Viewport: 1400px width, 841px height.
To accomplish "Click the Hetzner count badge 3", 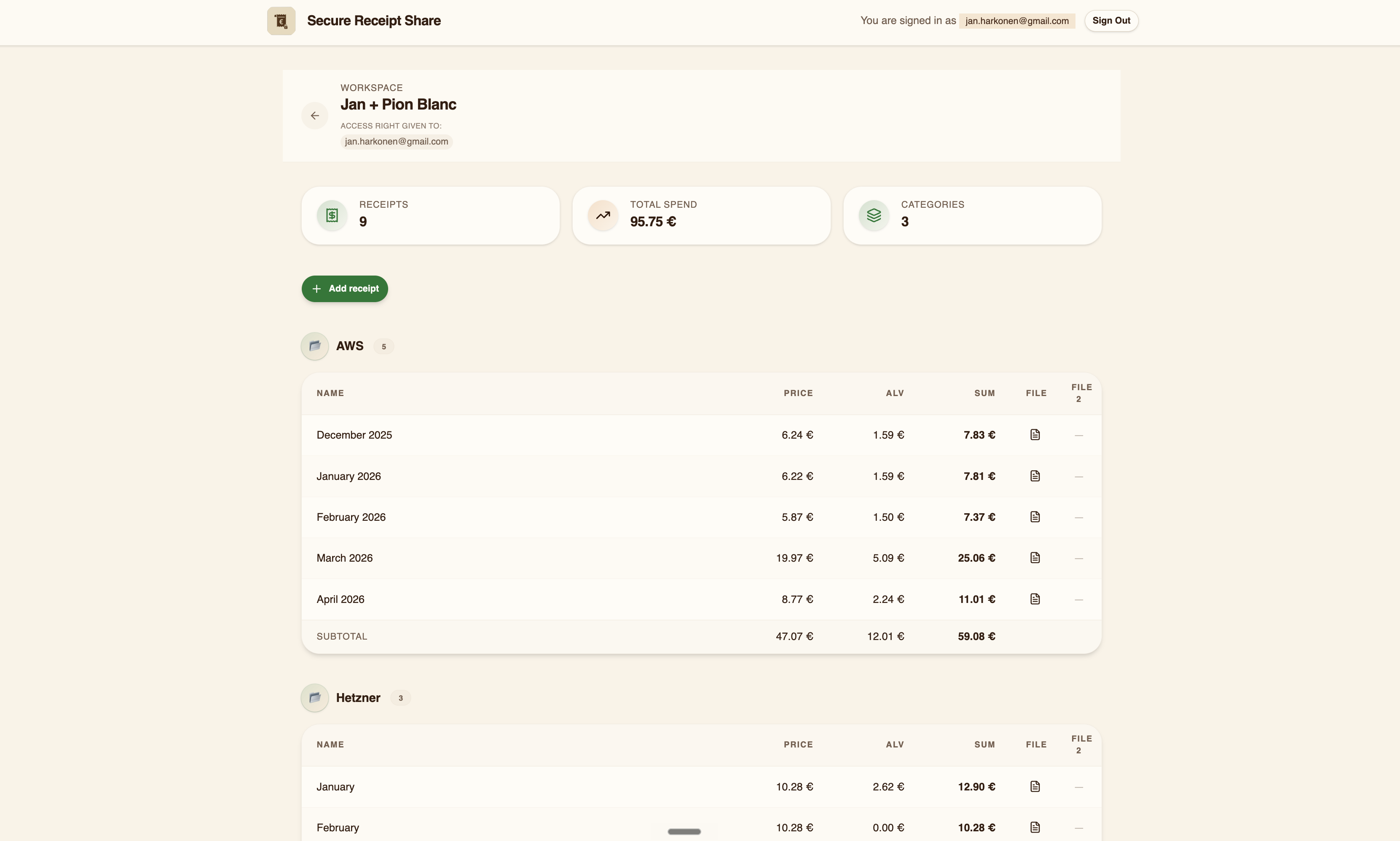I will pyautogui.click(x=401, y=698).
